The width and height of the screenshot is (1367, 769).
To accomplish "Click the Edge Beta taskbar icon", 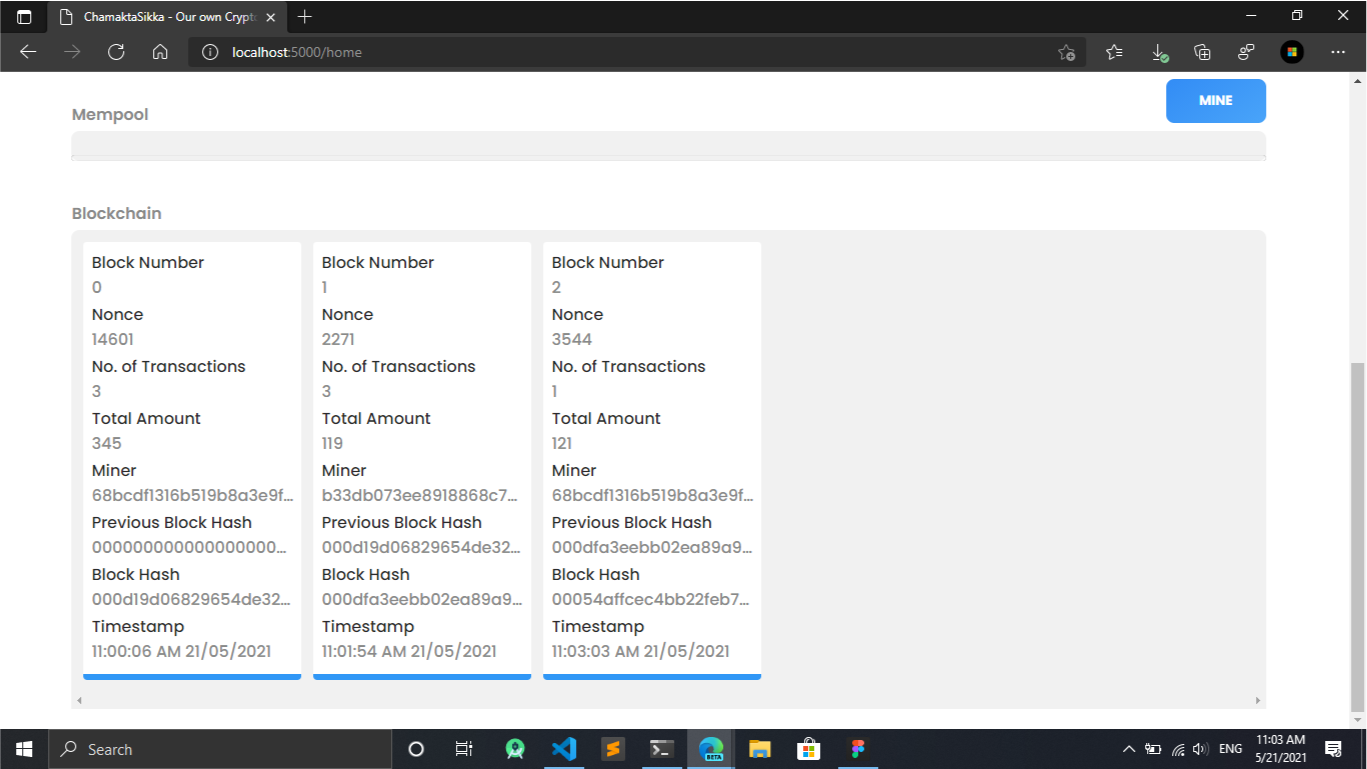I will pyautogui.click(x=711, y=749).
